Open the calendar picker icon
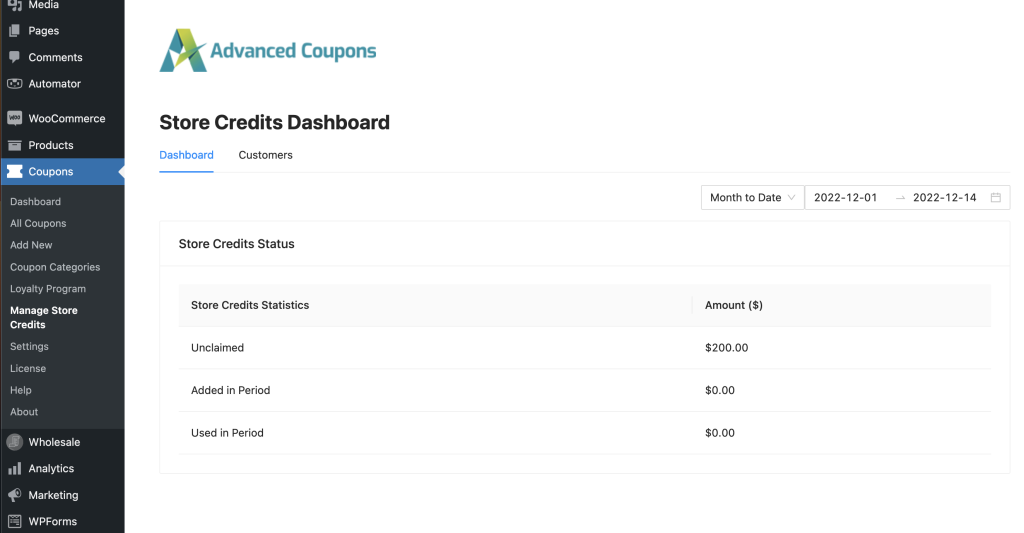 (995, 197)
